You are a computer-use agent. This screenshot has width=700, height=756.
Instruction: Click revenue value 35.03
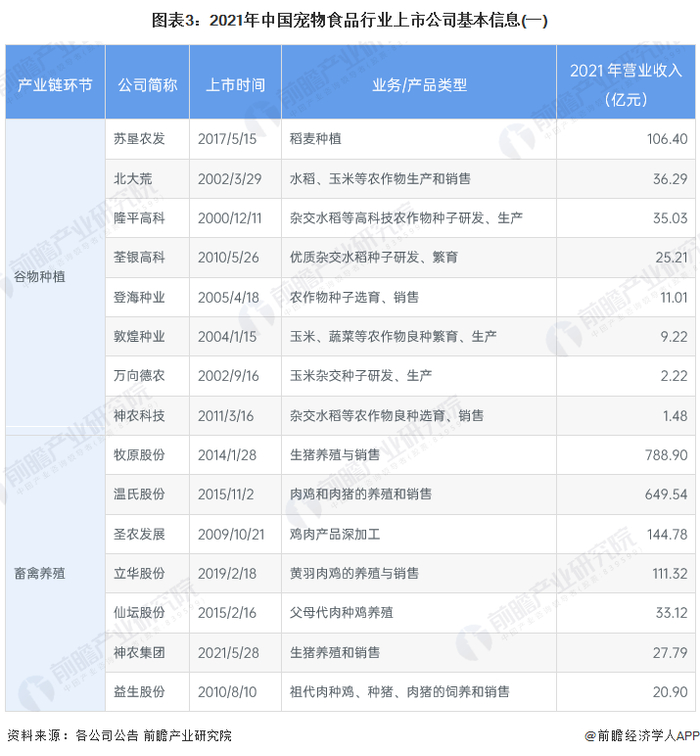[x=670, y=218]
